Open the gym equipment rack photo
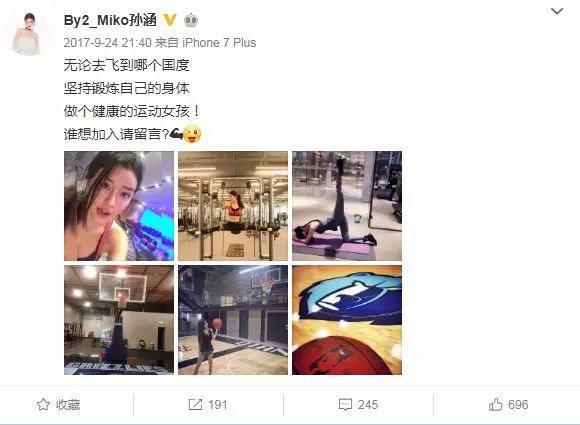 click(233, 206)
